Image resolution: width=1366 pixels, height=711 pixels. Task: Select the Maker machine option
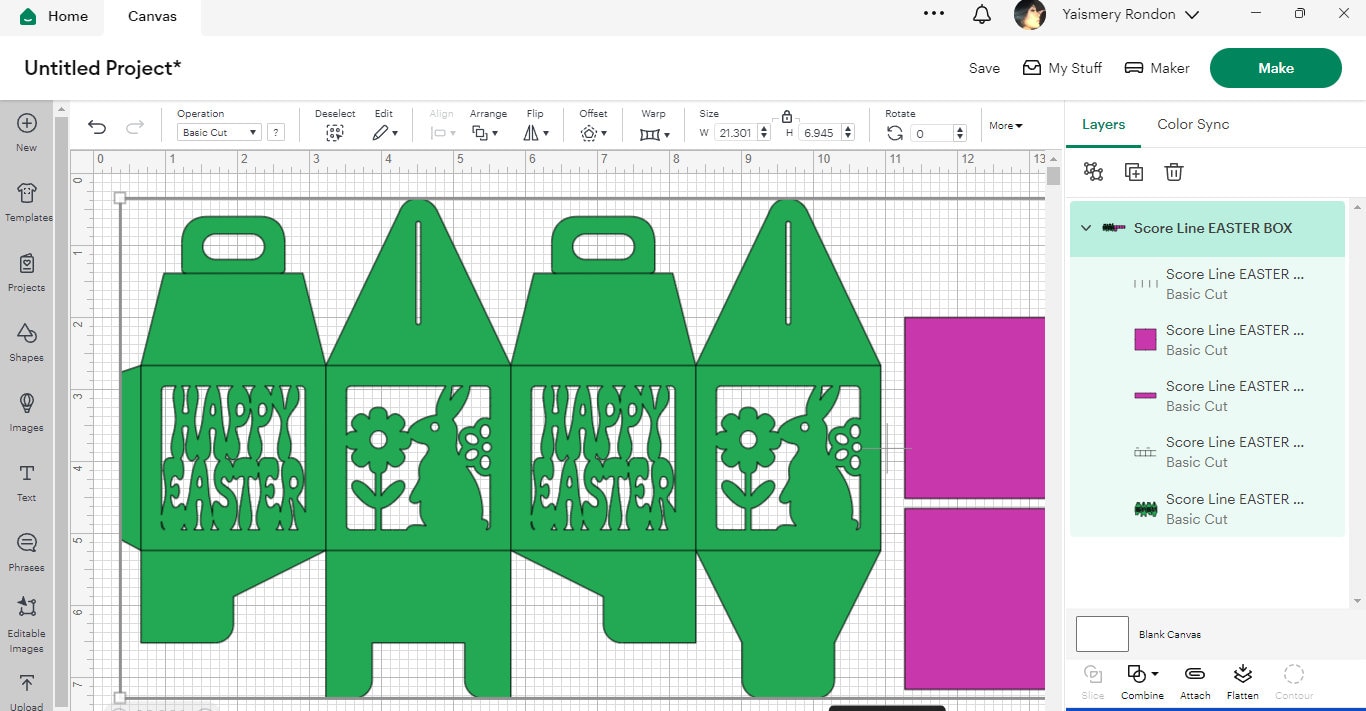pyautogui.click(x=1157, y=68)
